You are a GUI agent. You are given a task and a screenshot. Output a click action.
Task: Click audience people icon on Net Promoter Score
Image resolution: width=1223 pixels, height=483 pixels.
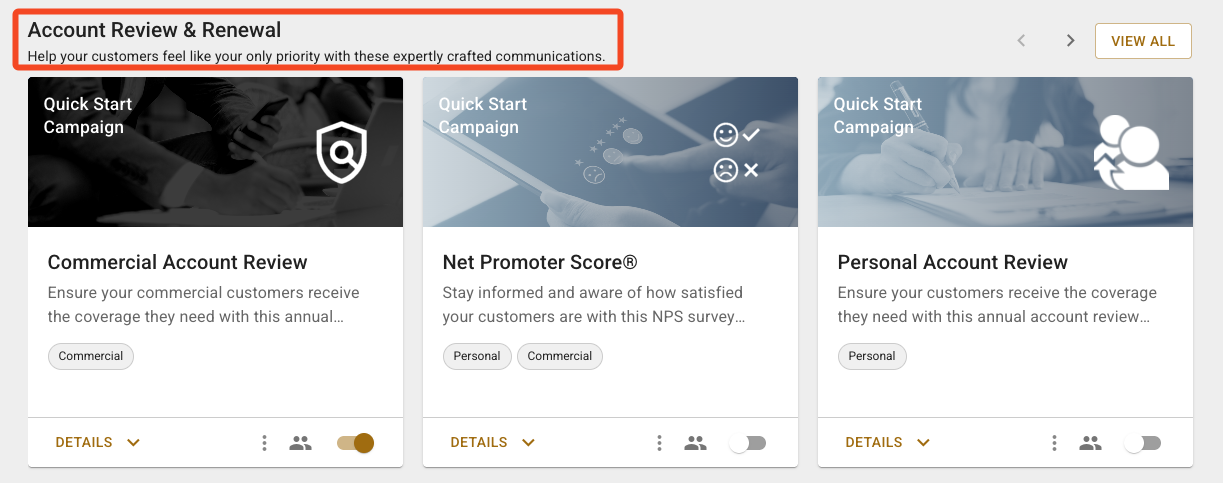(x=695, y=443)
